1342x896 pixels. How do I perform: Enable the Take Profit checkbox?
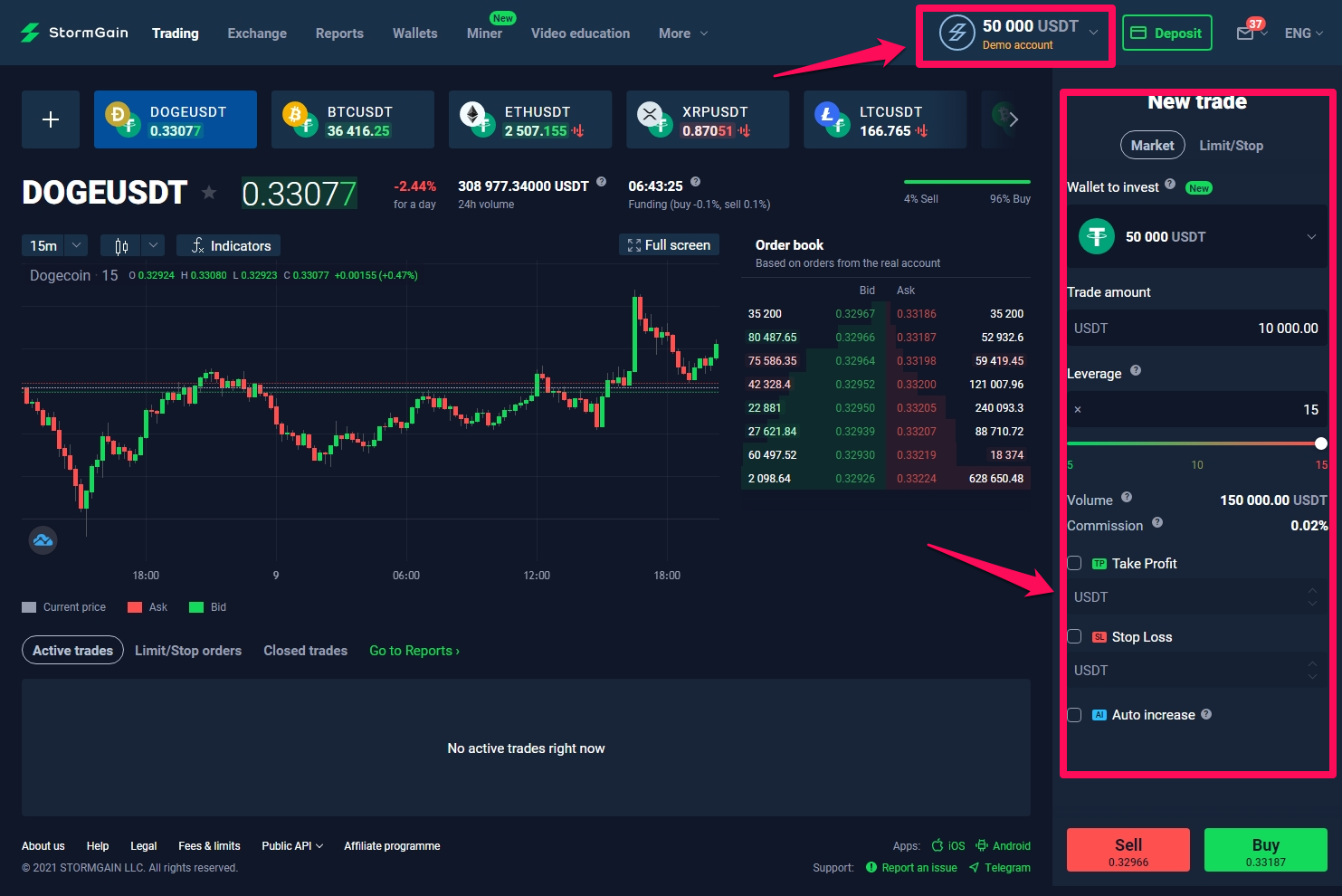1075,563
